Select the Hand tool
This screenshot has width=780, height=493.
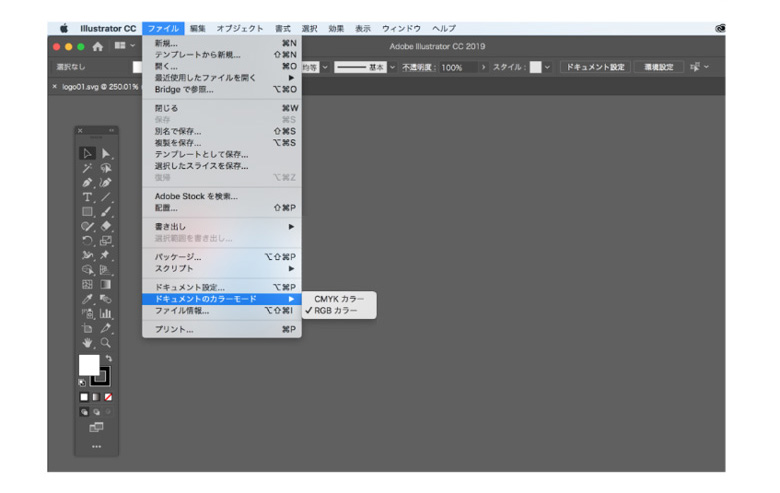pos(87,343)
